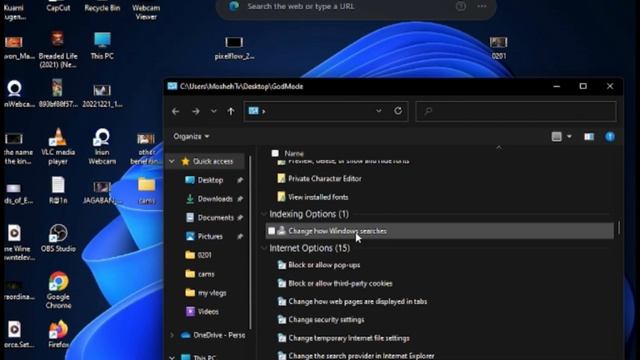640x360 pixels.
Task: Select Breaded Life (2021) desktop file
Action: [58, 49]
